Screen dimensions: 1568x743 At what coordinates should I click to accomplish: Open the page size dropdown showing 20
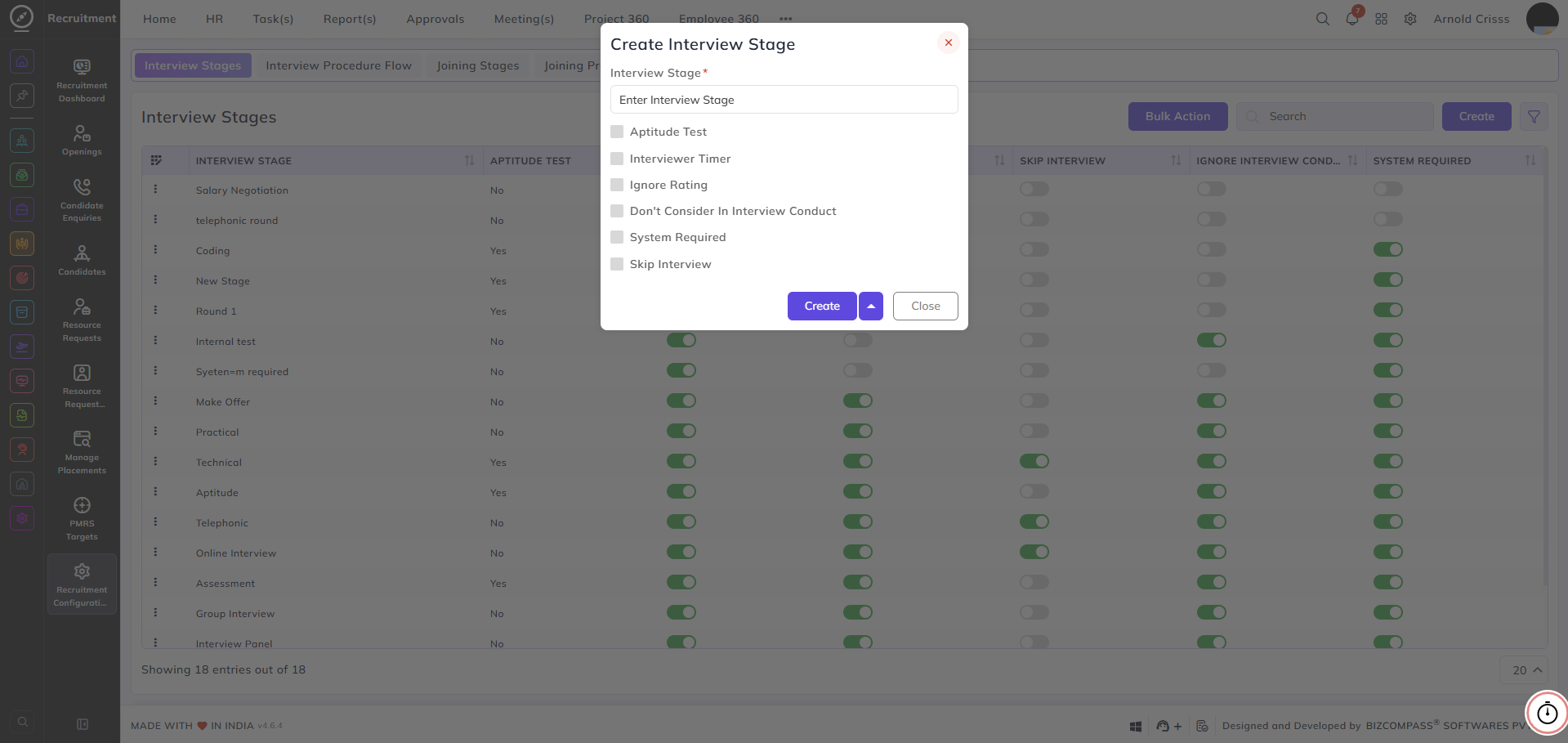tap(1526, 669)
